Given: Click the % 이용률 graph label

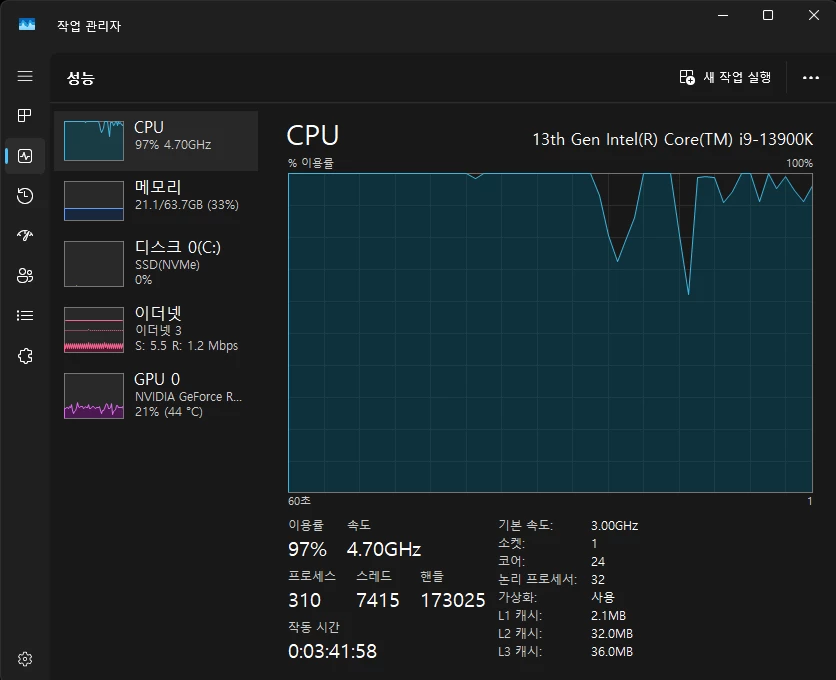Looking at the screenshot, I should [310, 163].
